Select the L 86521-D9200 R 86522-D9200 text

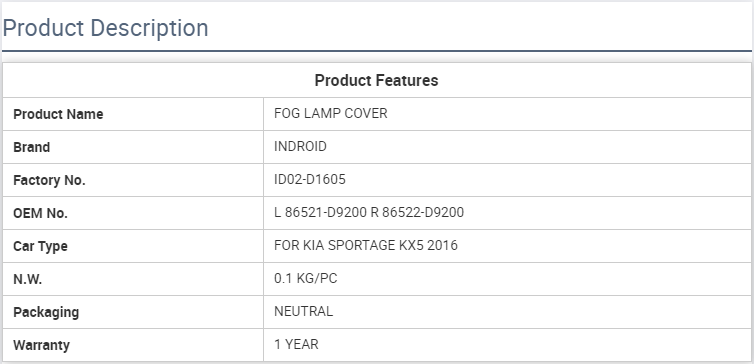[x=369, y=213]
